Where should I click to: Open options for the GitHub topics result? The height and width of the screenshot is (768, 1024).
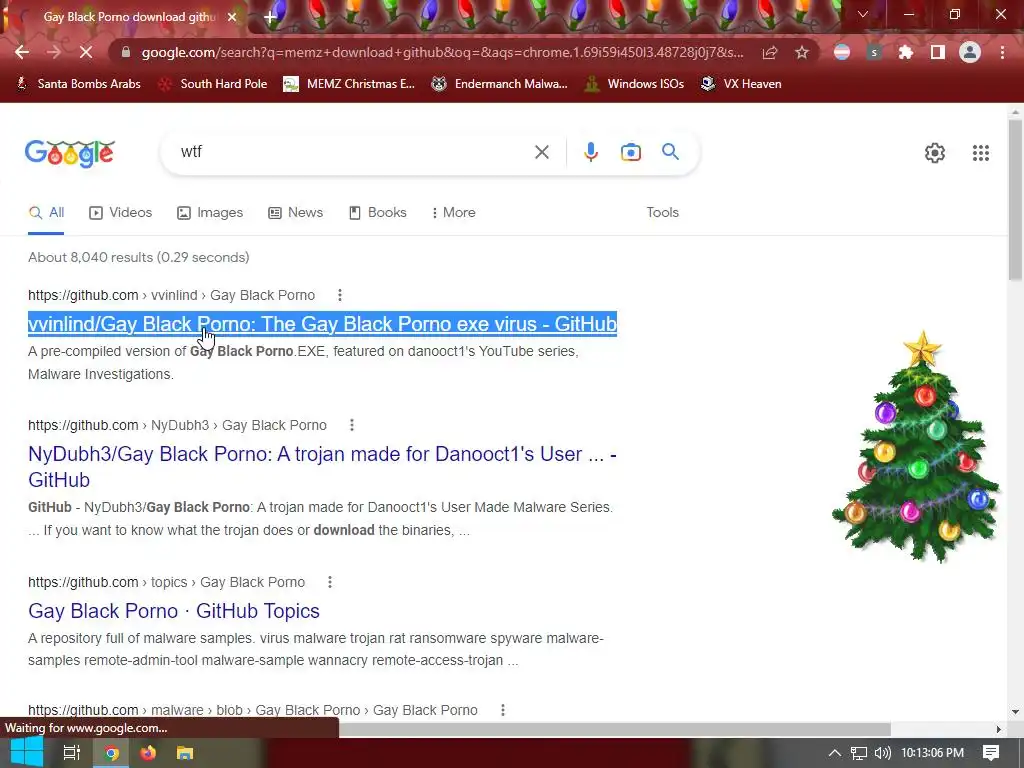click(x=330, y=582)
